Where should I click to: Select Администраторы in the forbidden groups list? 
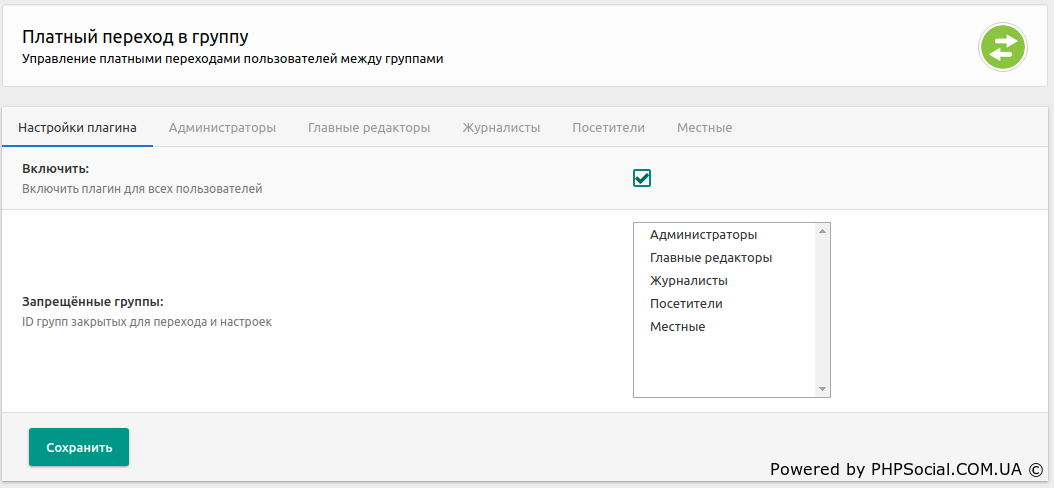click(703, 235)
